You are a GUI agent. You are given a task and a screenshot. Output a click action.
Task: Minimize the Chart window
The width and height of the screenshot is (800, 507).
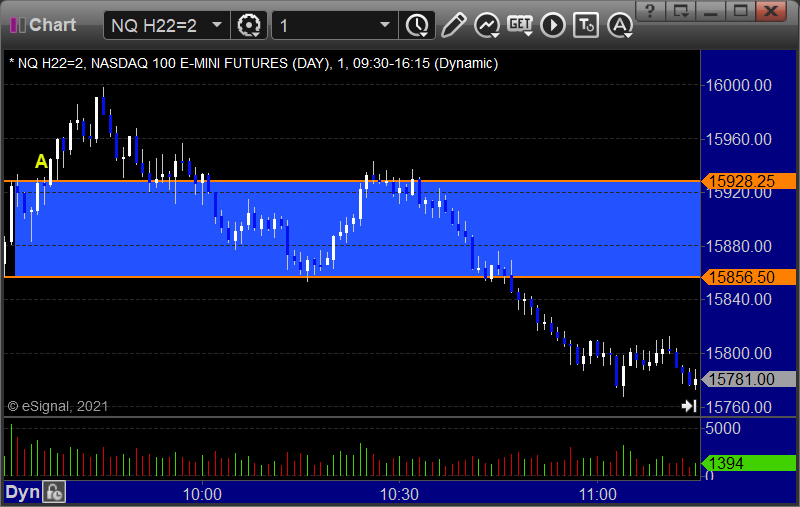711,10
